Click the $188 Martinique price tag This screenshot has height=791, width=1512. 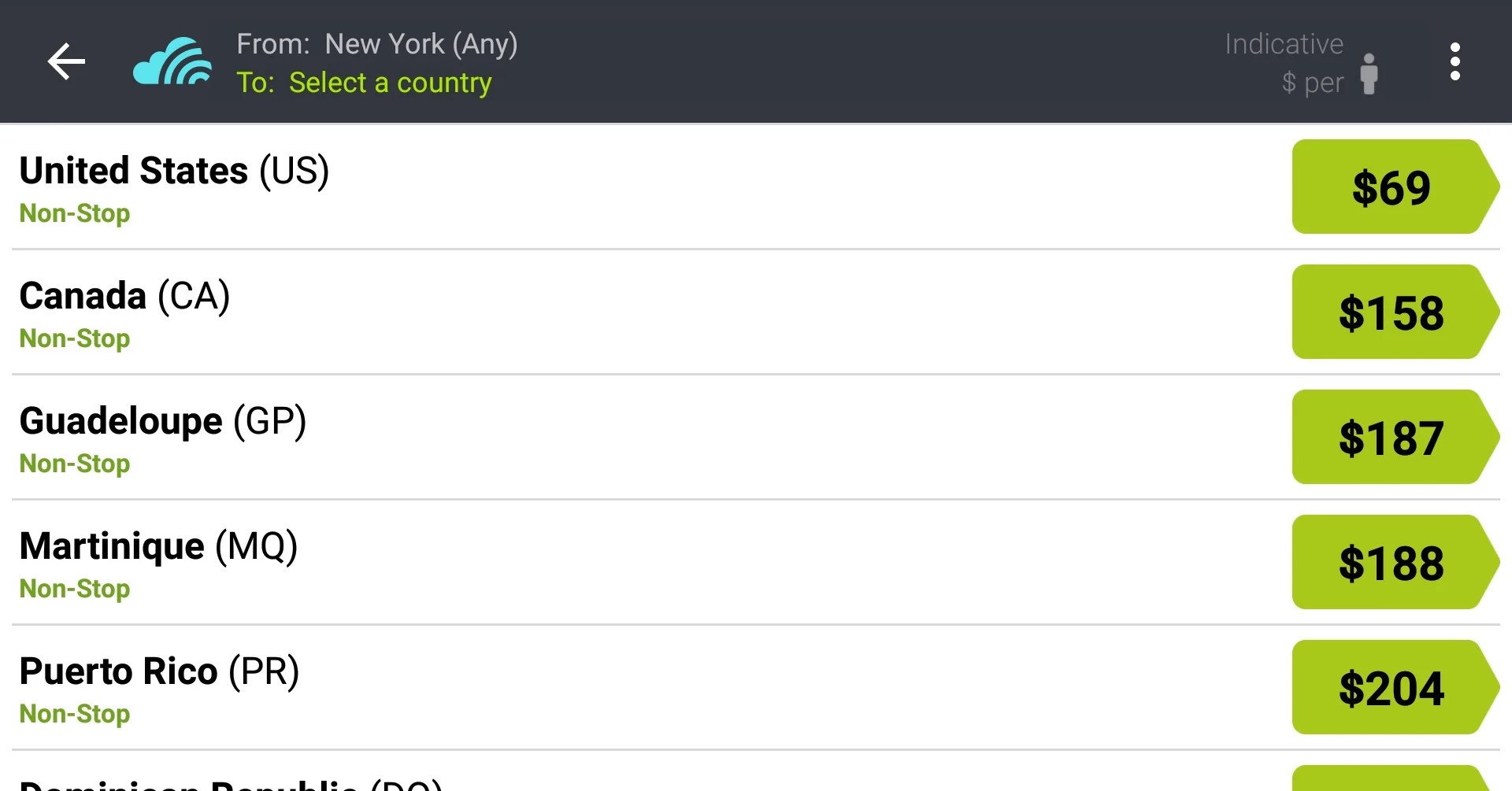pos(1391,562)
